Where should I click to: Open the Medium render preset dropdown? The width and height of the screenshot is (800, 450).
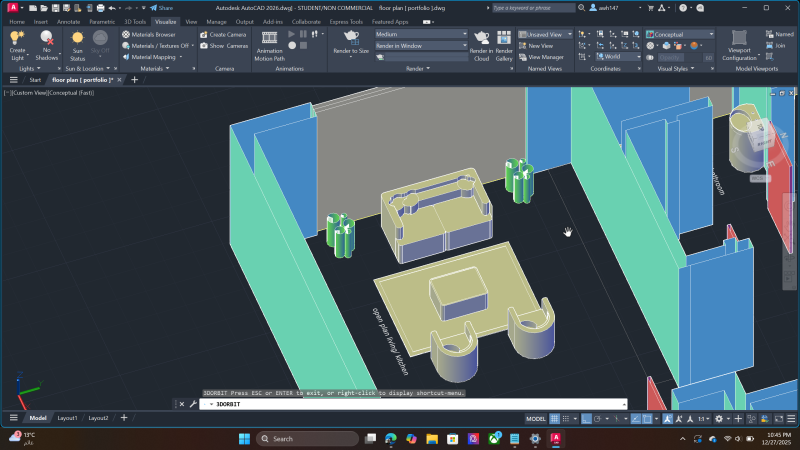421,34
